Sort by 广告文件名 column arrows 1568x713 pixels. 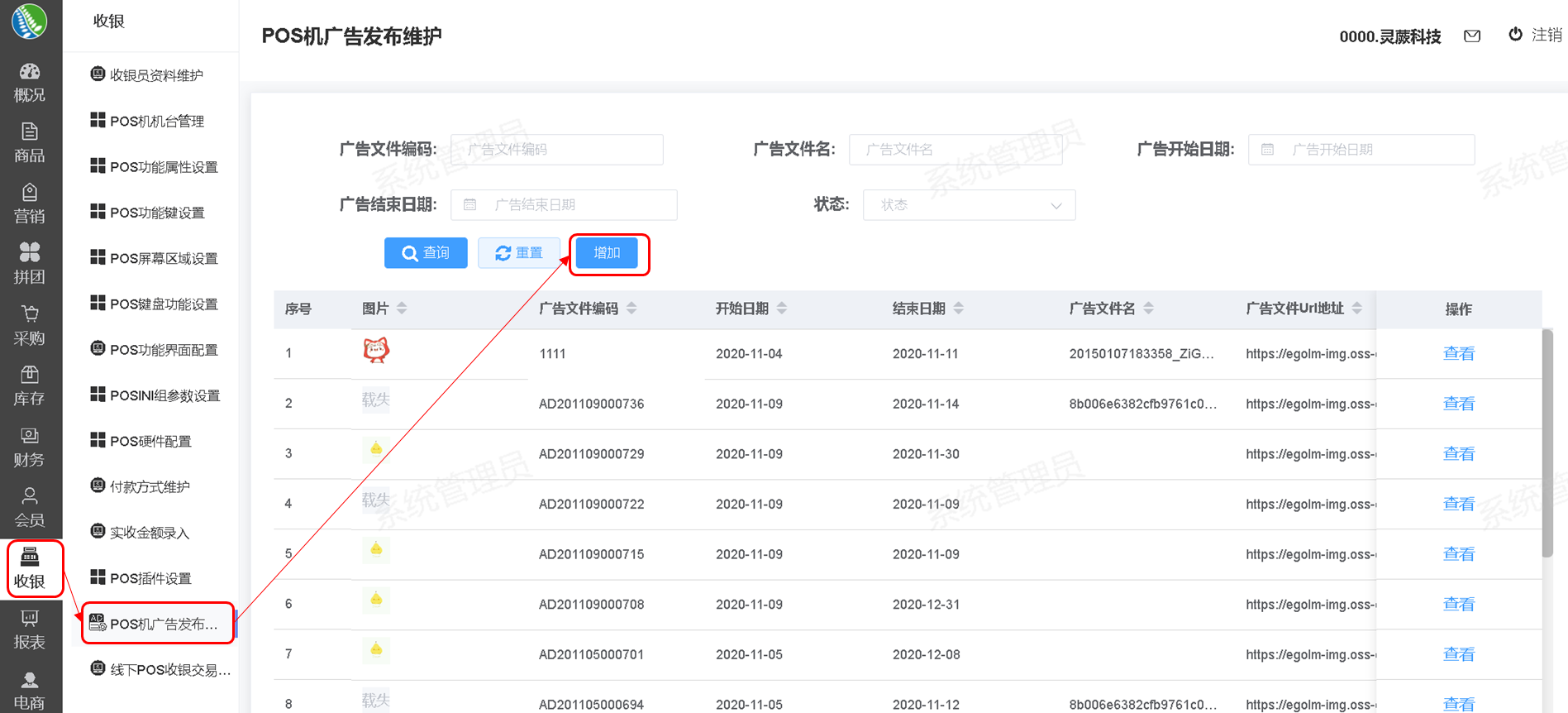[1149, 309]
